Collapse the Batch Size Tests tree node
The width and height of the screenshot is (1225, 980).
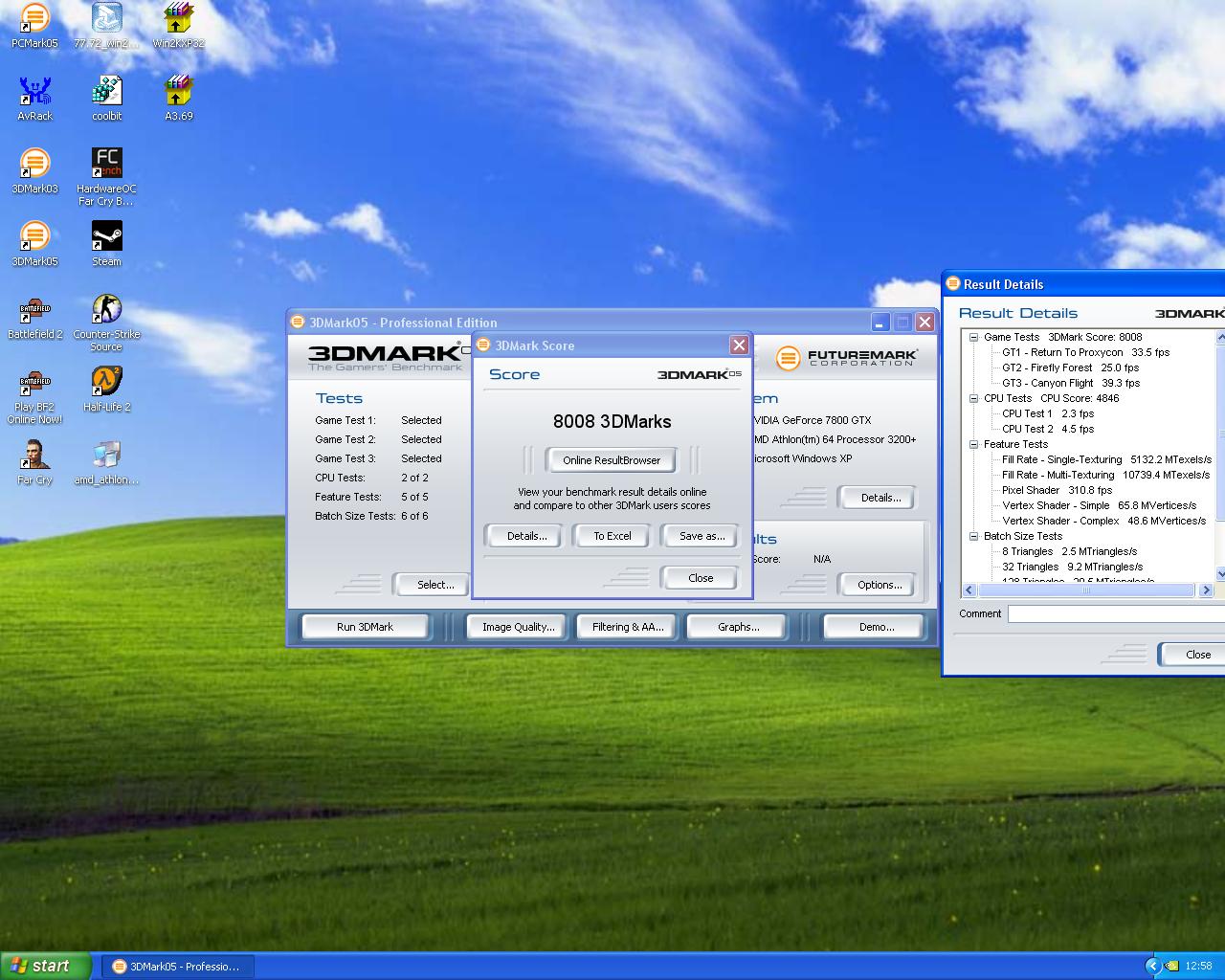973,536
